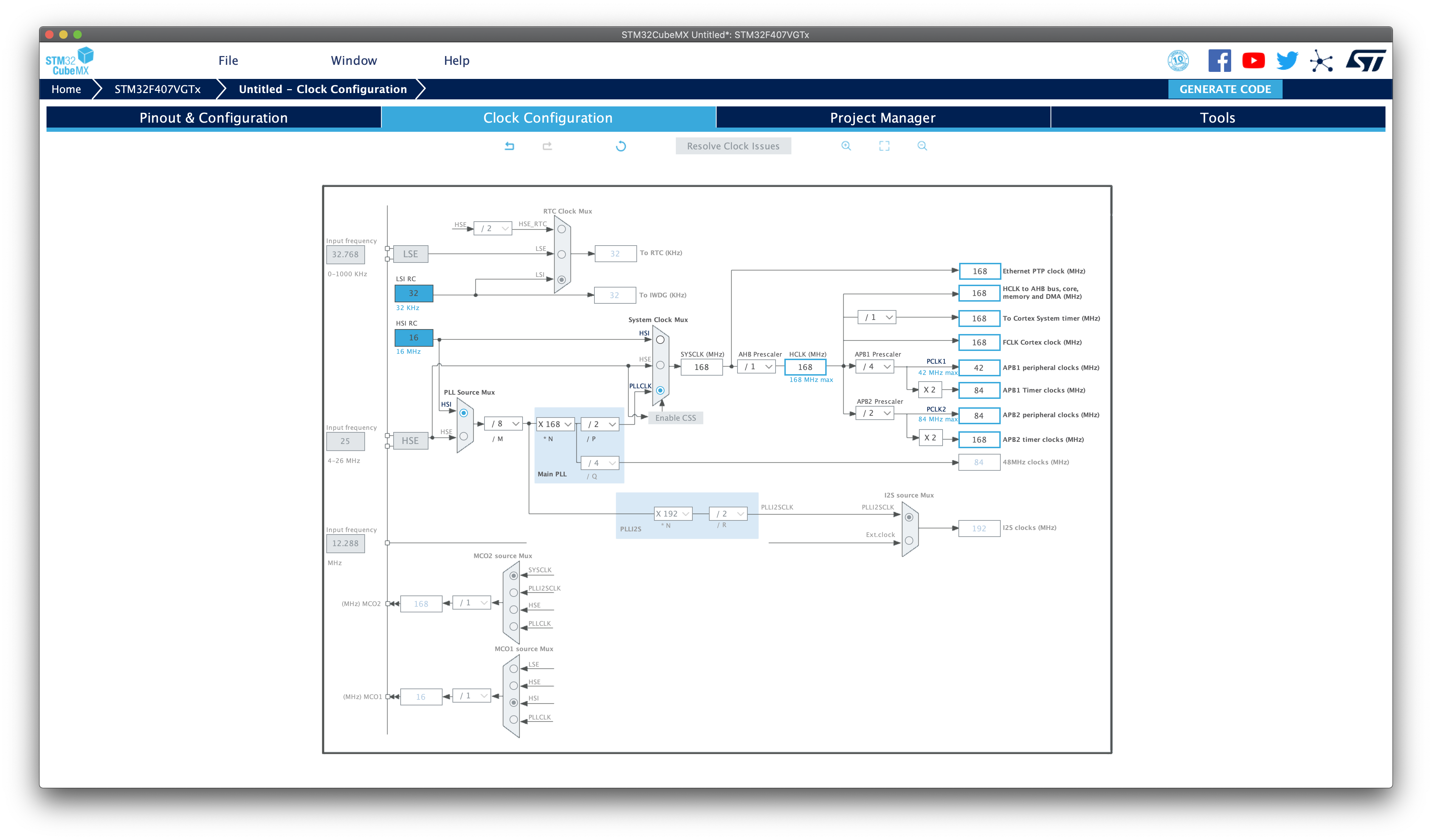1432x840 pixels.
Task: Click the zoom in magnifier icon
Action: (846, 146)
